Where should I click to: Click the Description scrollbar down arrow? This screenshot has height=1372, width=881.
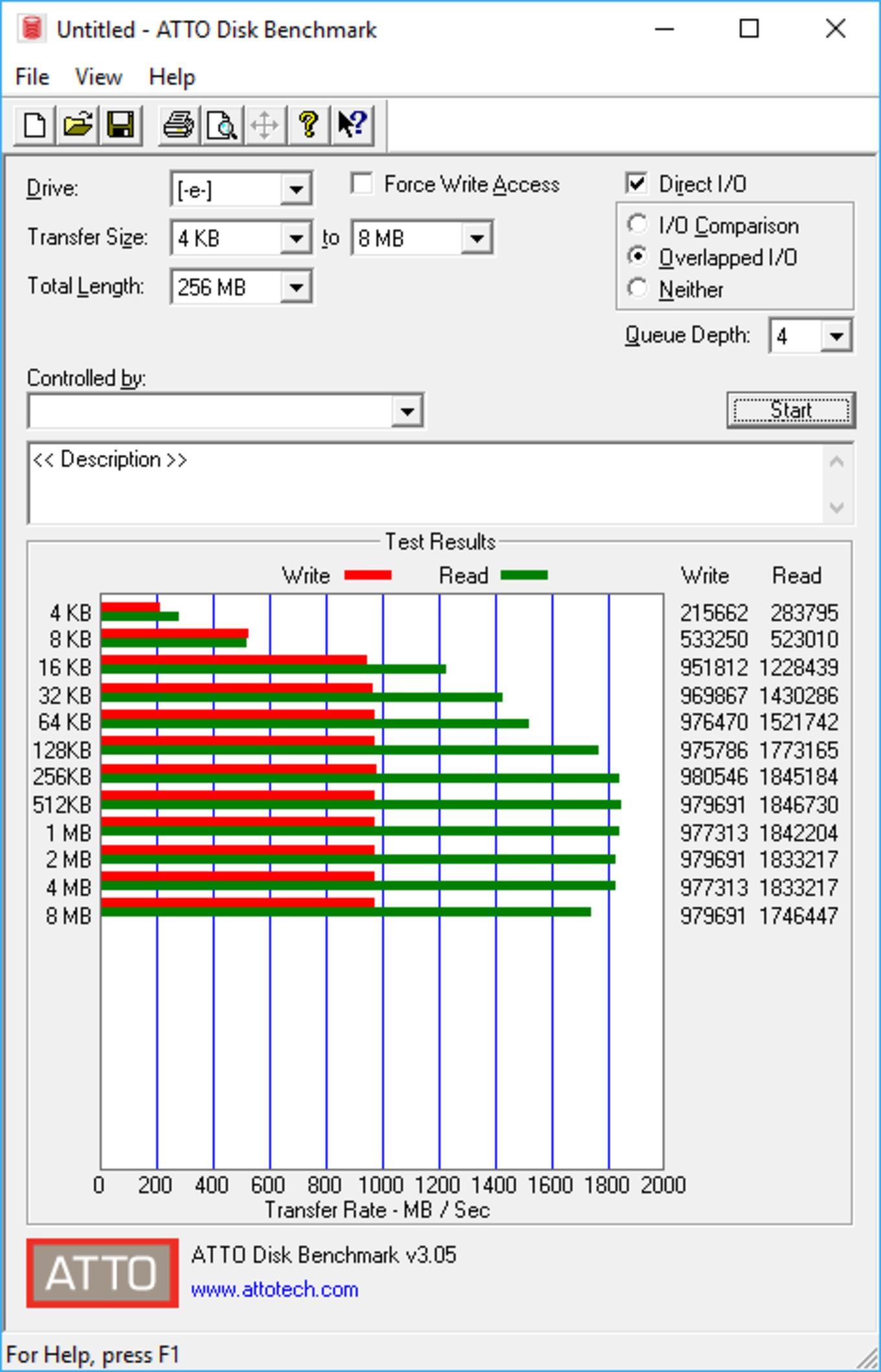(x=836, y=507)
